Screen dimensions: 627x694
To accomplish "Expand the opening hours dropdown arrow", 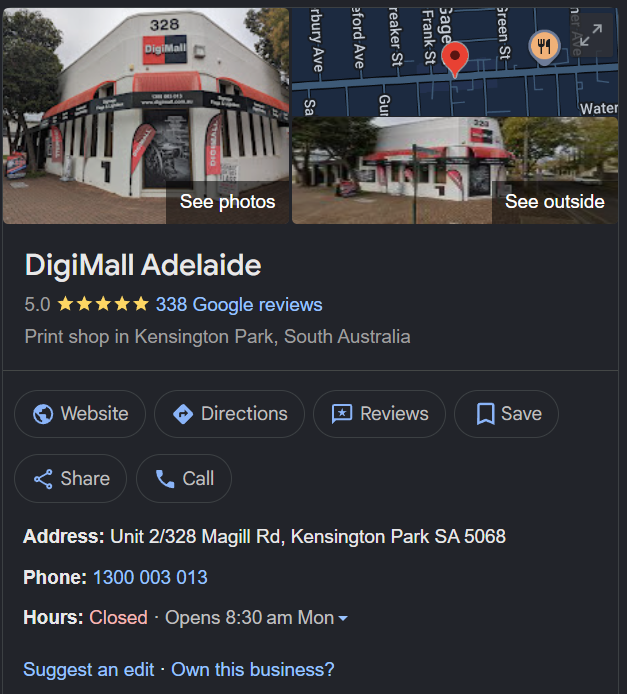I will [x=342, y=618].
